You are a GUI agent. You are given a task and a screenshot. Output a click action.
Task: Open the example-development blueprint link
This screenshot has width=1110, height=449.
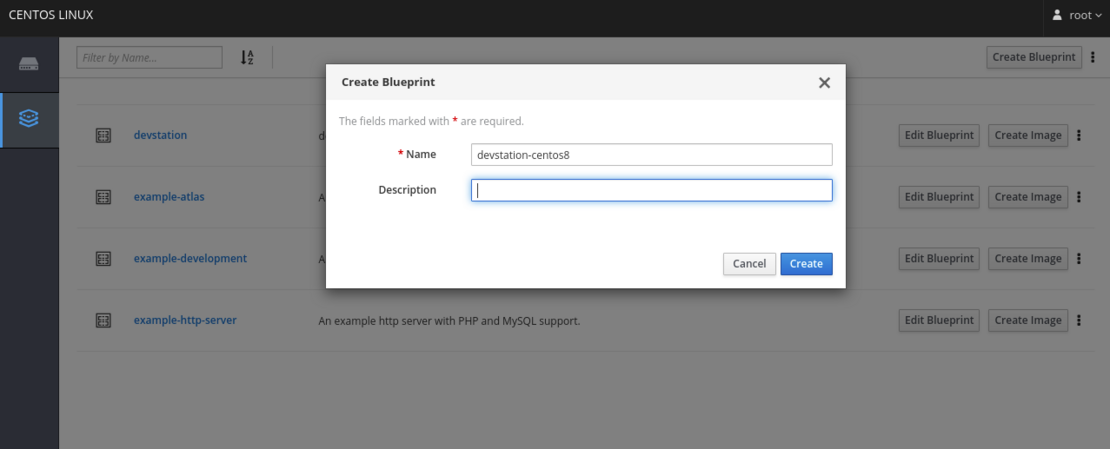190,259
